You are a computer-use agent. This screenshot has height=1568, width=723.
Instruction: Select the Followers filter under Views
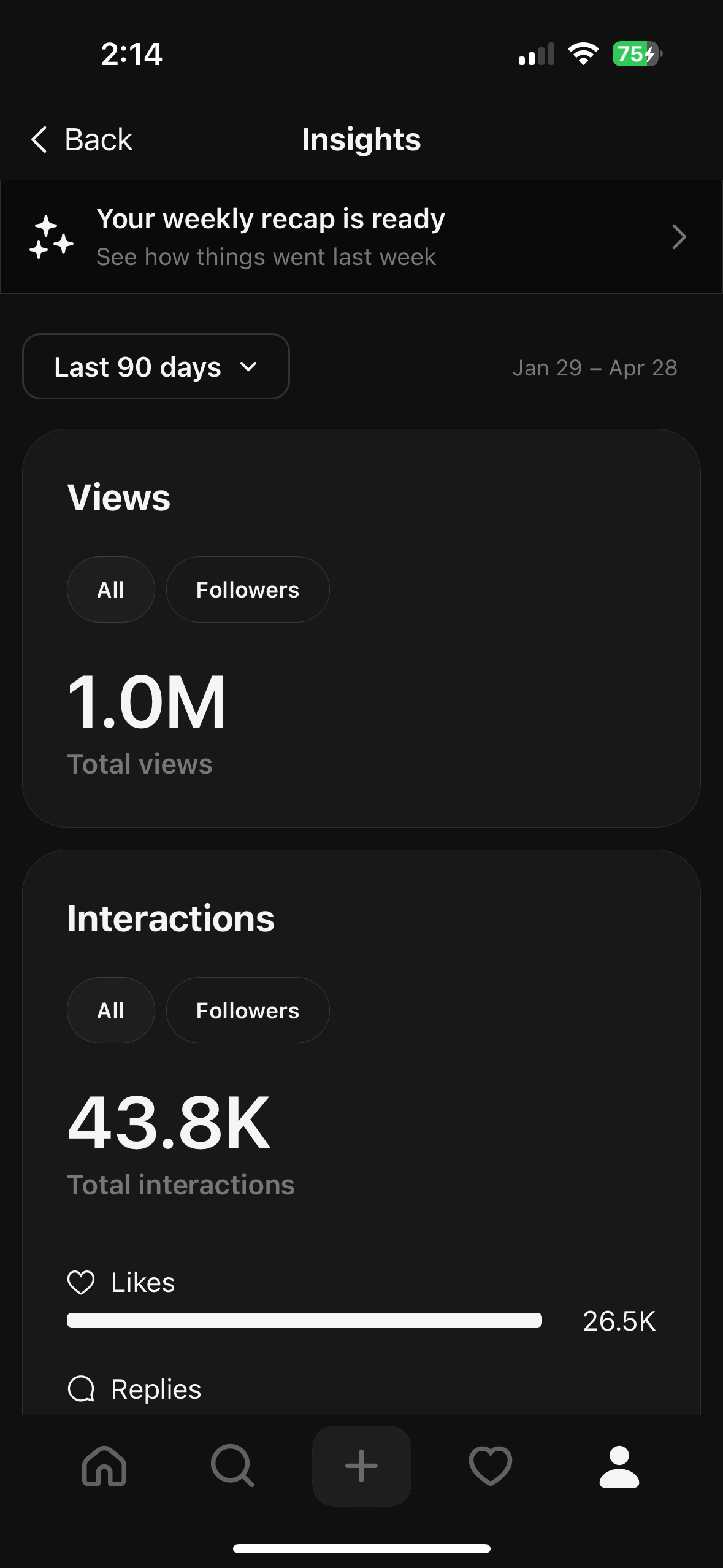point(248,590)
